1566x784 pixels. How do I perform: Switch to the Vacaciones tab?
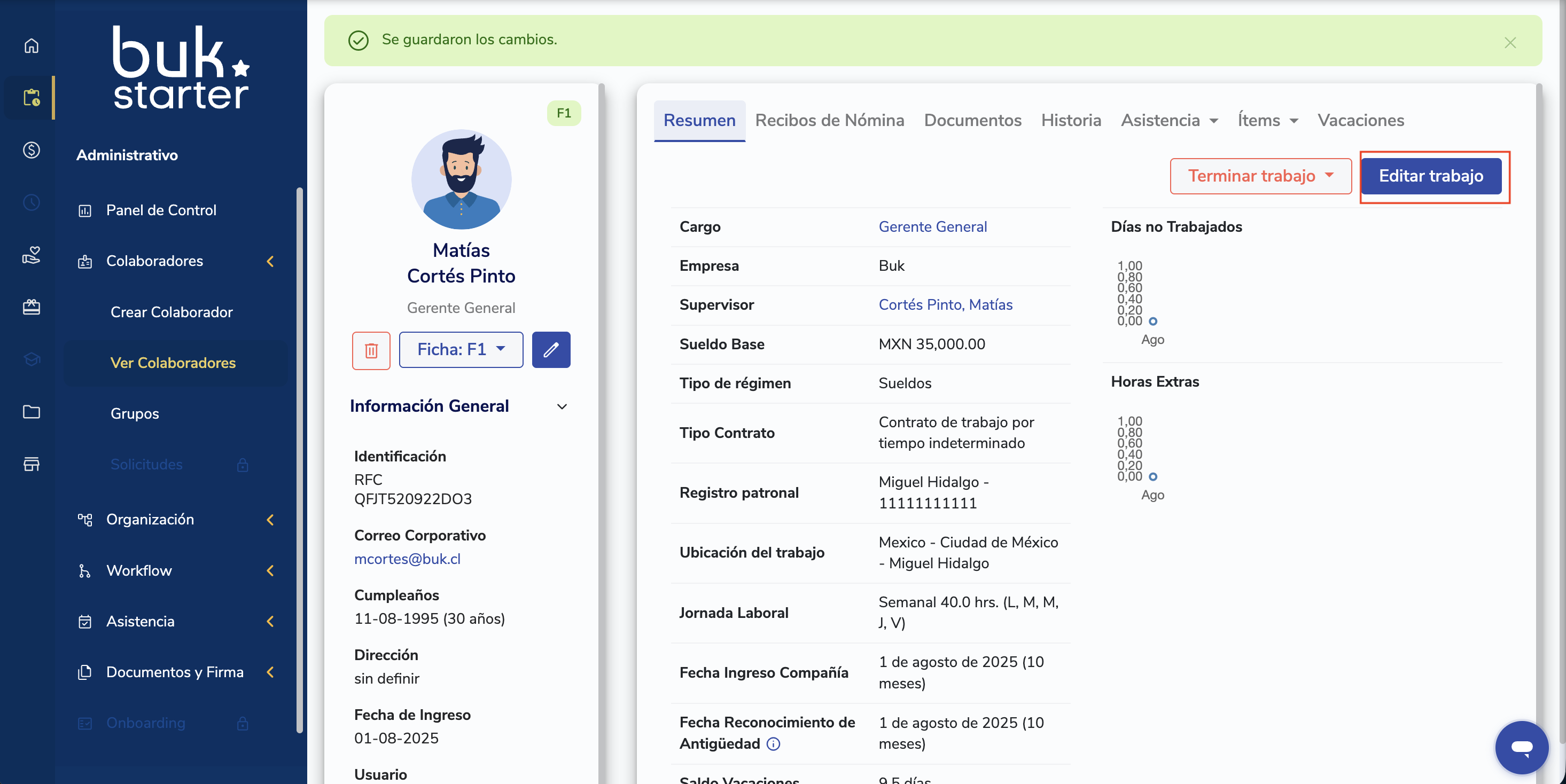[x=1360, y=120]
